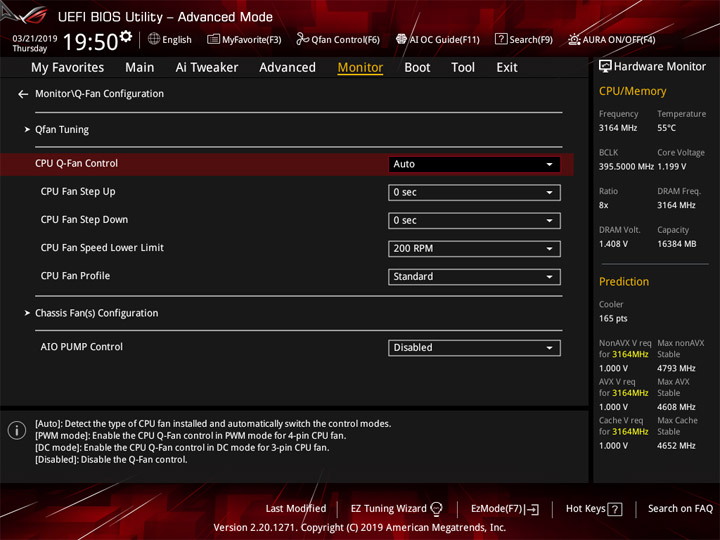Click the 165 pts cooler score

(613, 319)
